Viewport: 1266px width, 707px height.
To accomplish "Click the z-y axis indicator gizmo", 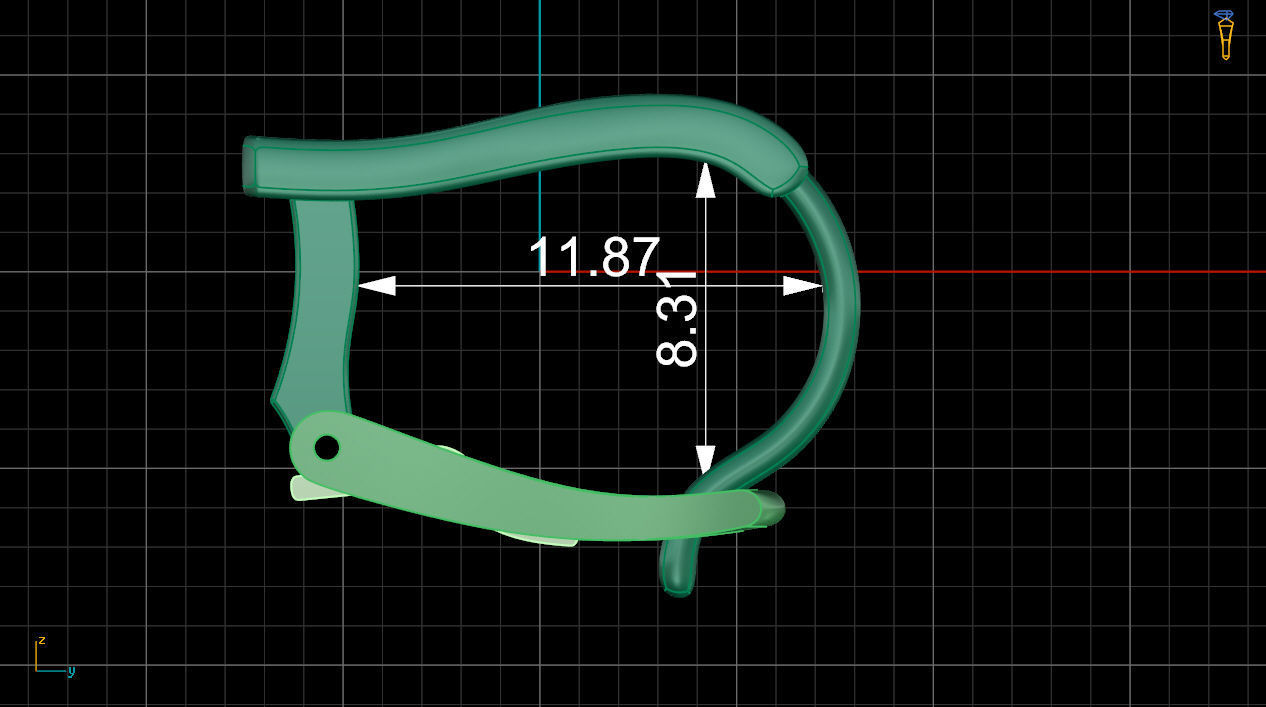I will [55, 655].
